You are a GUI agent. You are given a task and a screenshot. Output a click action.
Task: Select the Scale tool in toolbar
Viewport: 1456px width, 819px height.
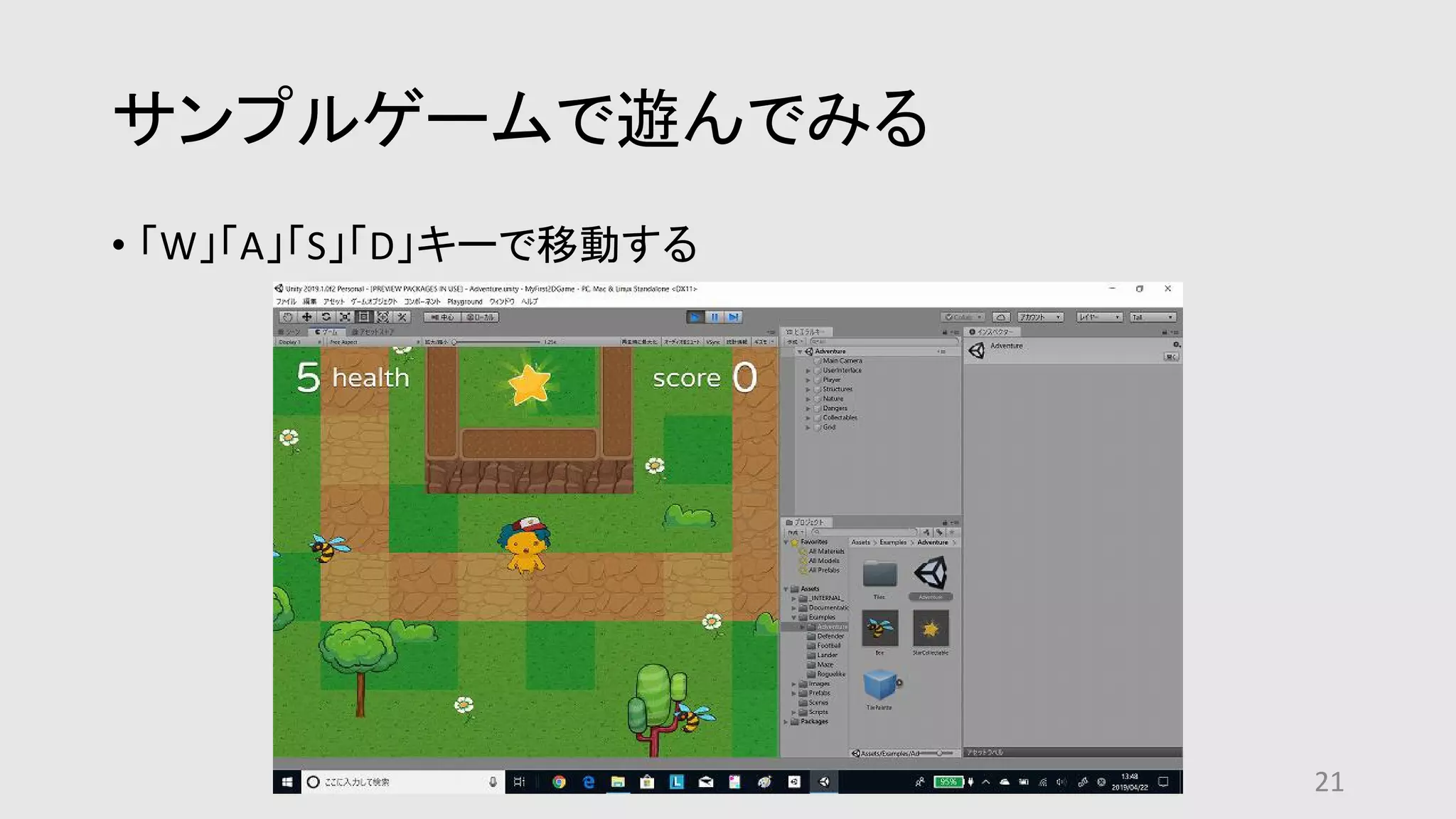click(345, 317)
